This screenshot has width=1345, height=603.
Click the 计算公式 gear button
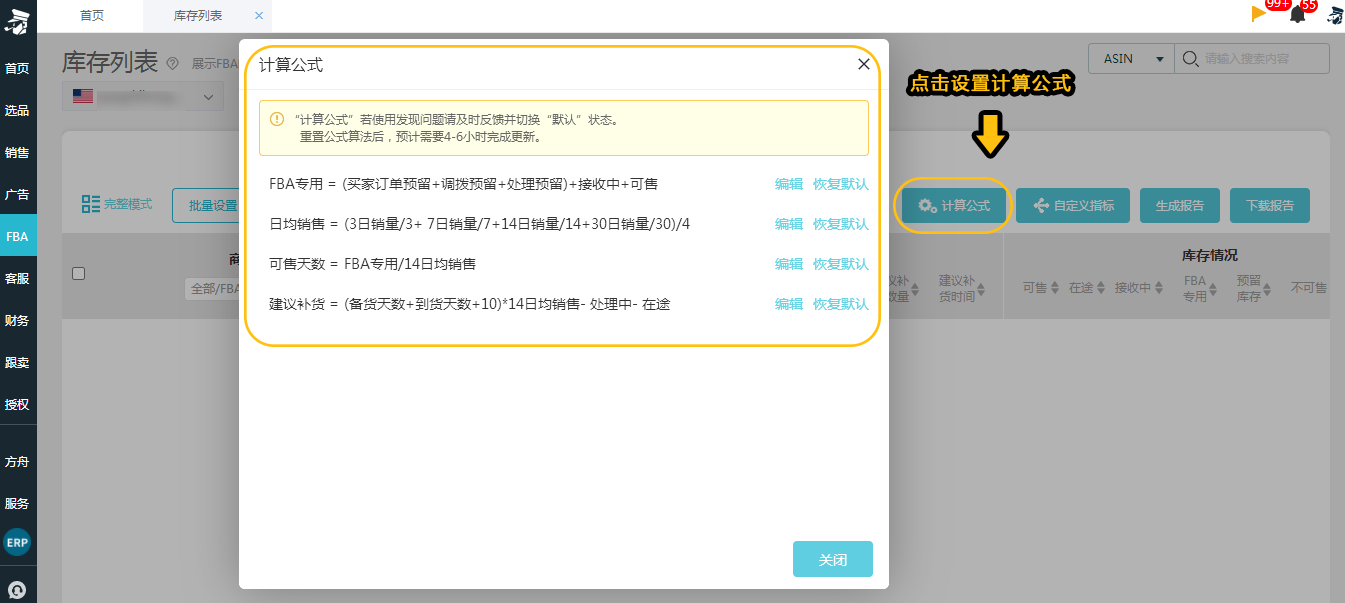(954, 205)
